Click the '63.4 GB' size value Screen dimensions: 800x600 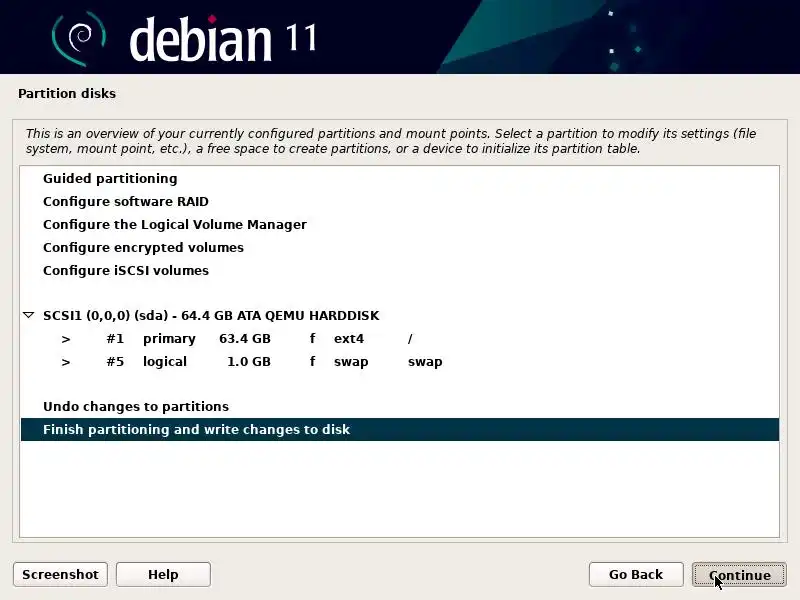pyautogui.click(x=245, y=339)
